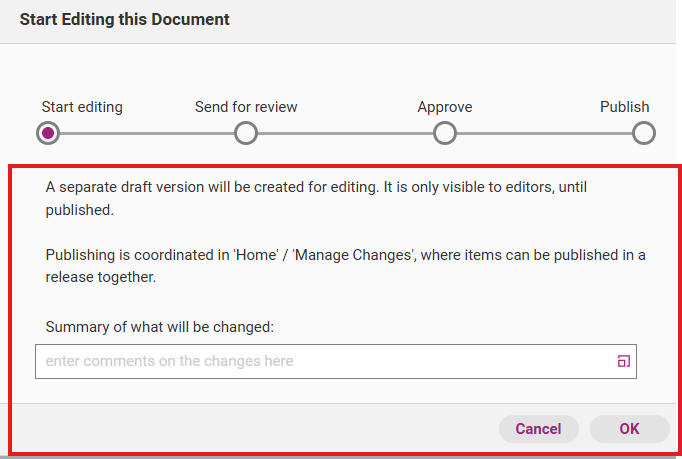Confirm with the OK button
The image size is (682, 459).
pyautogui.click(x=629, y=429)
